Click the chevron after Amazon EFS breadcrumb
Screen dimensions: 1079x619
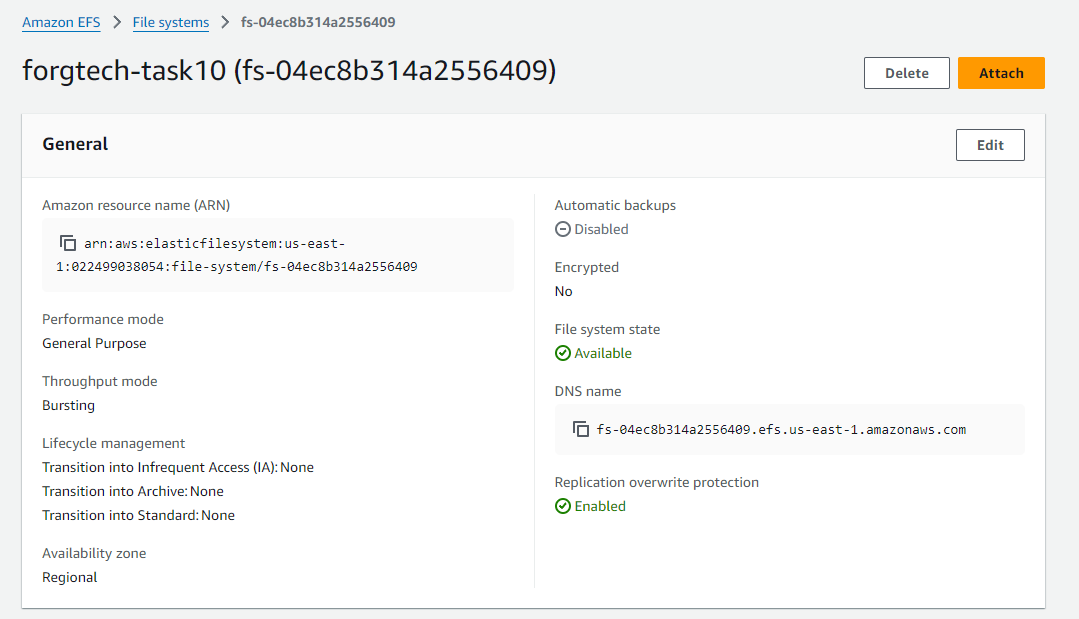click(118, 22)
